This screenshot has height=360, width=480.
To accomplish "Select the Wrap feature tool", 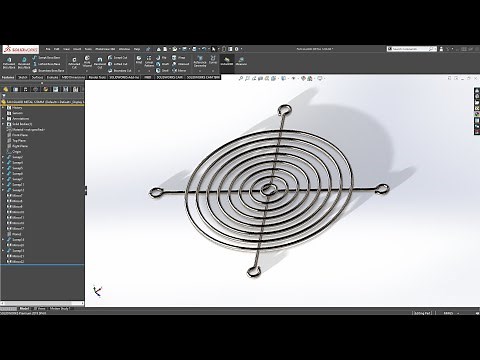I will (179, 58).
